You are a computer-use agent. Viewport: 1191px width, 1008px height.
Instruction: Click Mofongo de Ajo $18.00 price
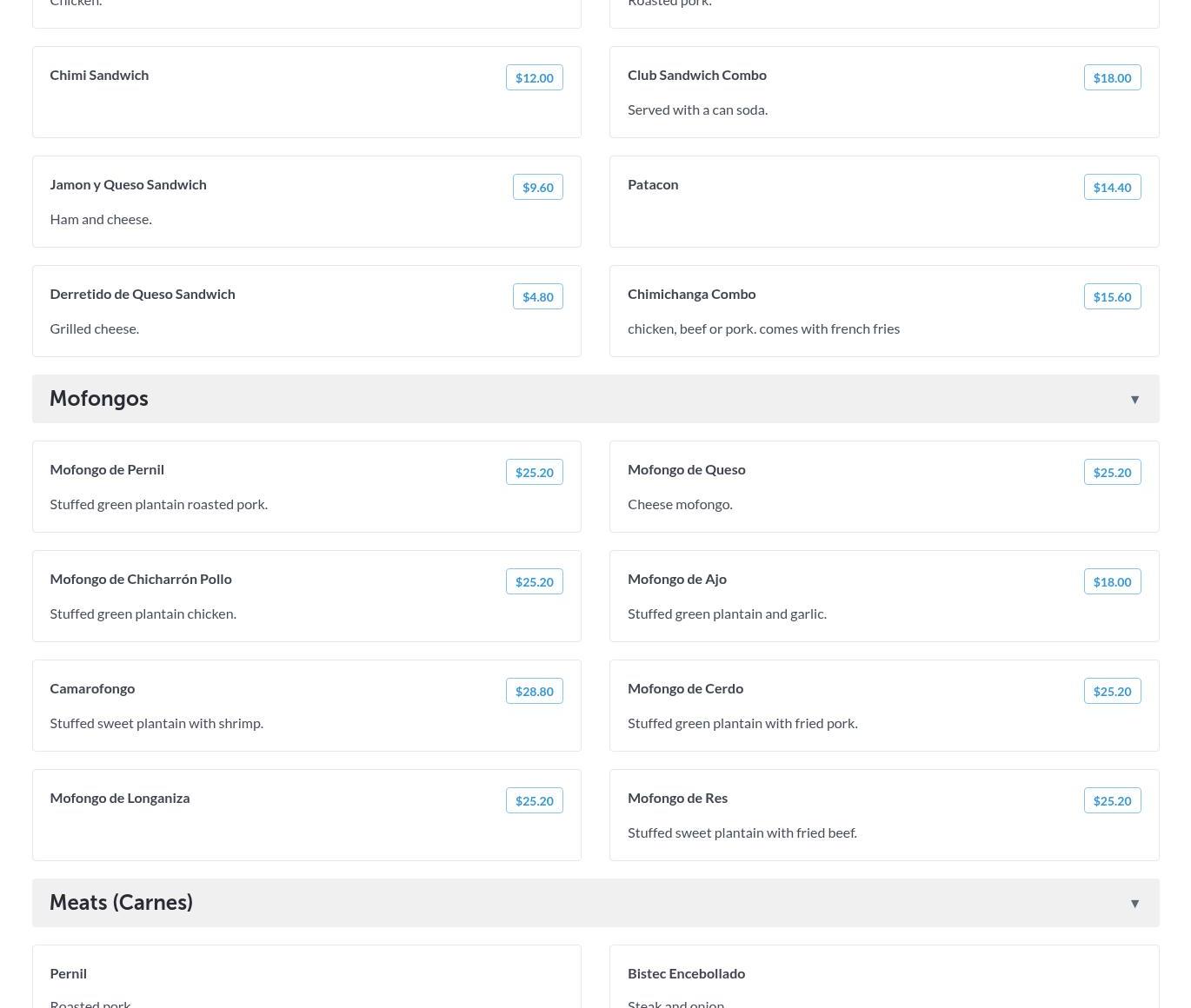pos(1112,582)
